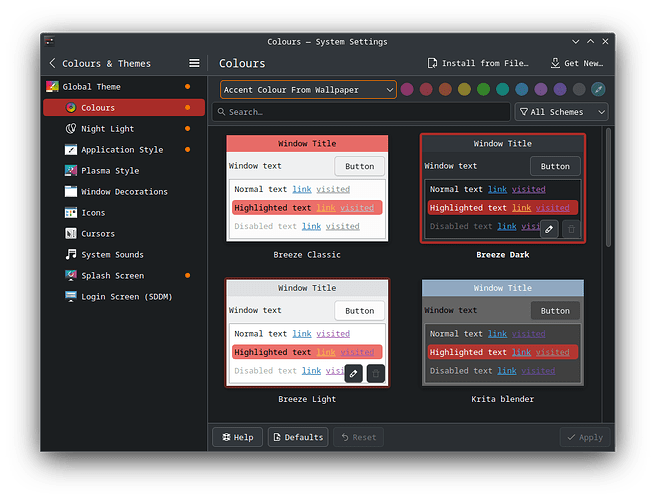Click the Breeze Classic label
Image resolution: width=656 pixels, height=500 pixels.
[307, 254]
